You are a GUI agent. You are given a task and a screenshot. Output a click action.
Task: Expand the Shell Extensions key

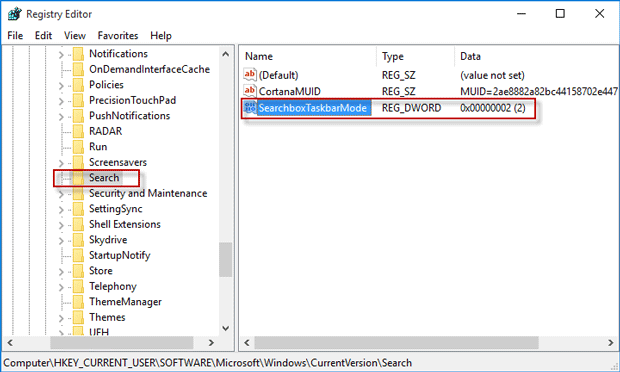pyautogui.click(x=61, y=225)
